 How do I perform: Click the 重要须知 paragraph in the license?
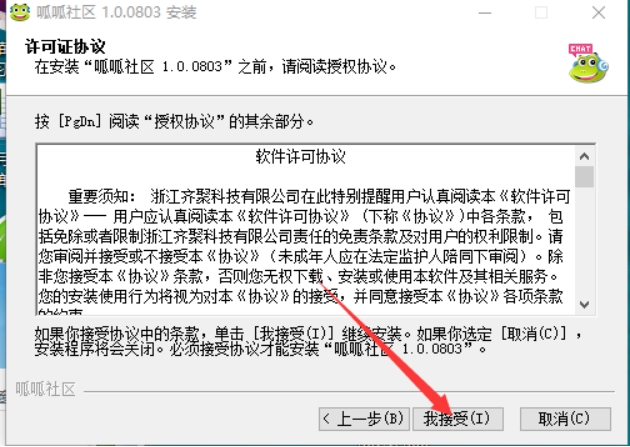pyautogui.click(x=305, y=255)
